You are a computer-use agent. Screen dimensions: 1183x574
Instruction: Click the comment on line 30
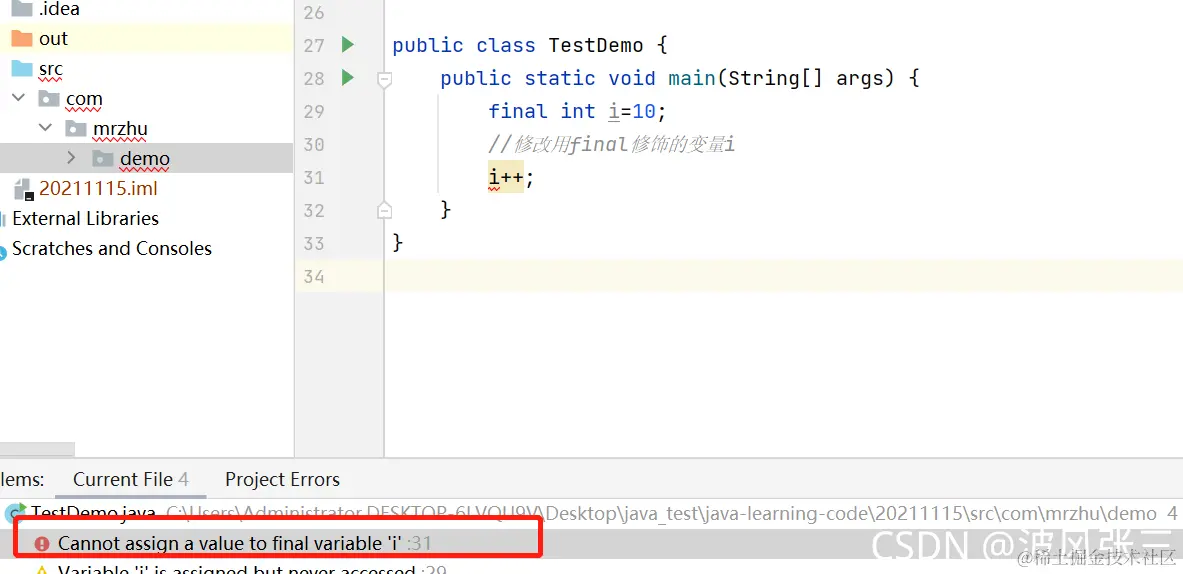[612, 144]
